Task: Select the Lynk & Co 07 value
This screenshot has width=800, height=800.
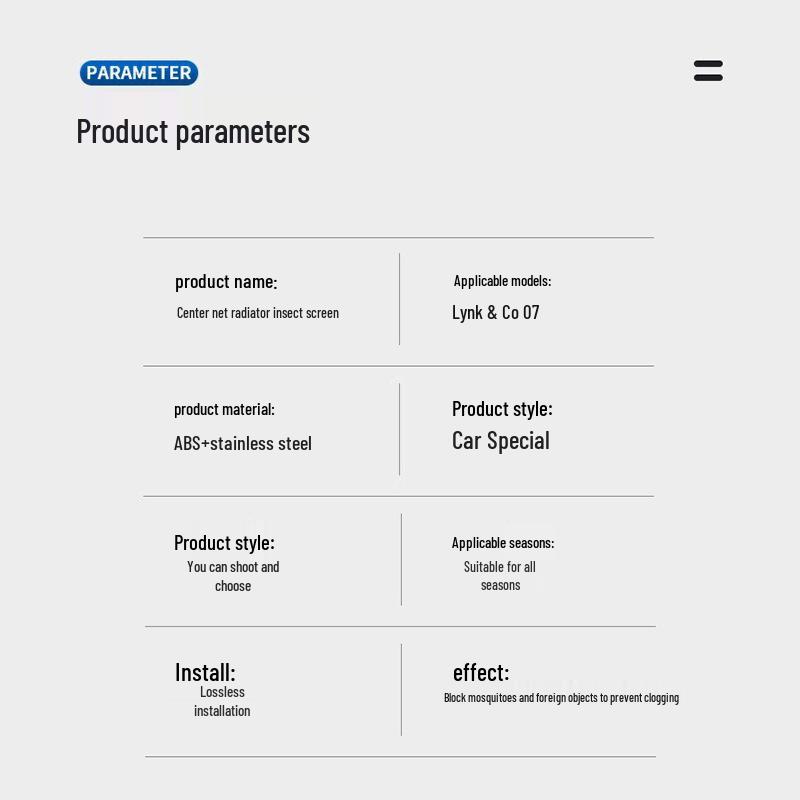Action: [x=496, y=312]
